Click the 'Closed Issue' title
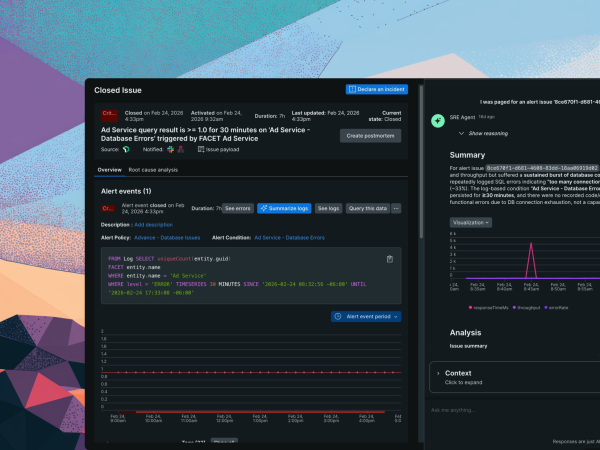The height and width of the screenshot is (450, 600). pos(118,90)
